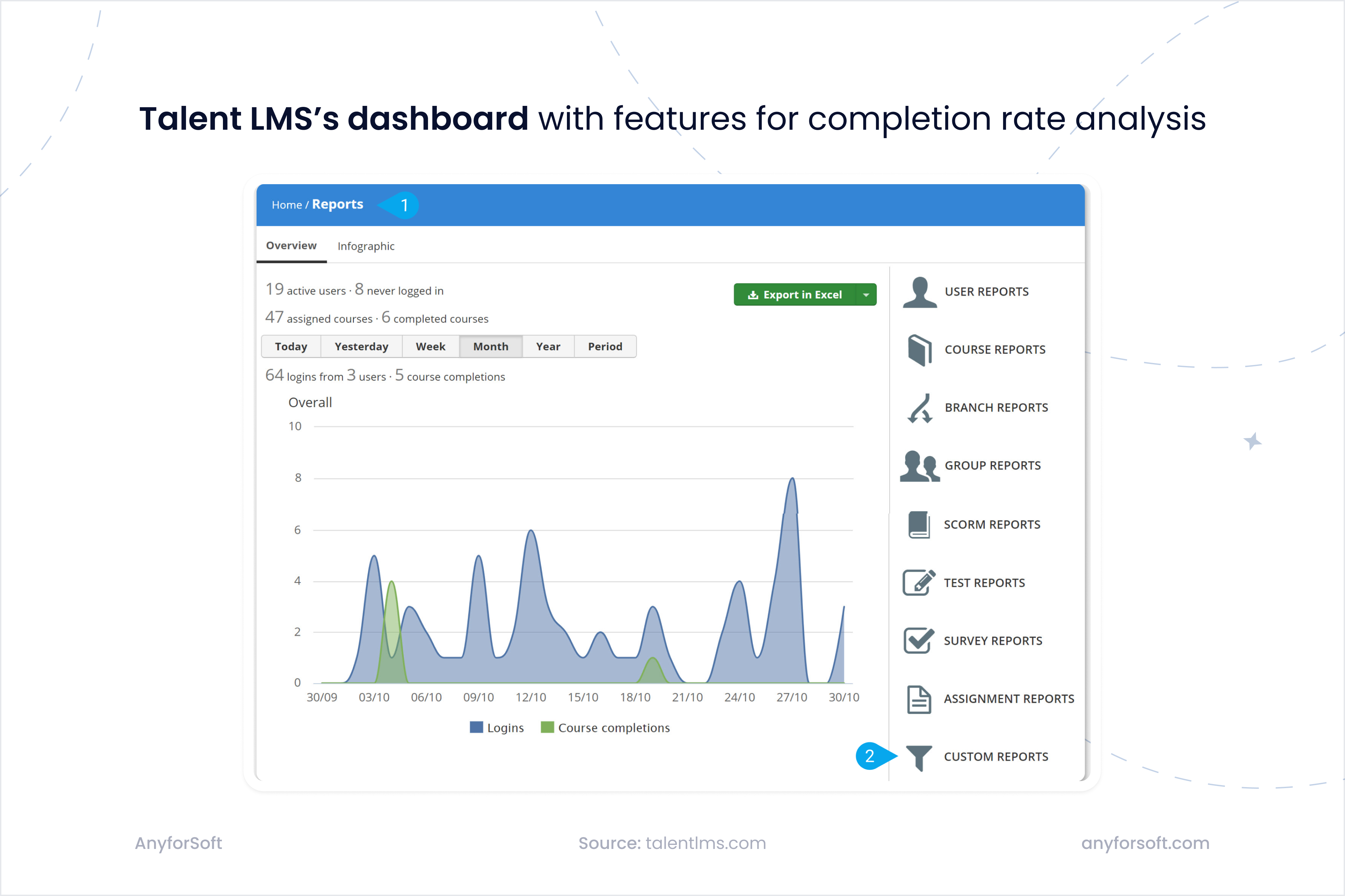1345x896 pixels.
Task: Click the User Reports silhouette icon
Action: pyautogui.click(x=920, y=292)
